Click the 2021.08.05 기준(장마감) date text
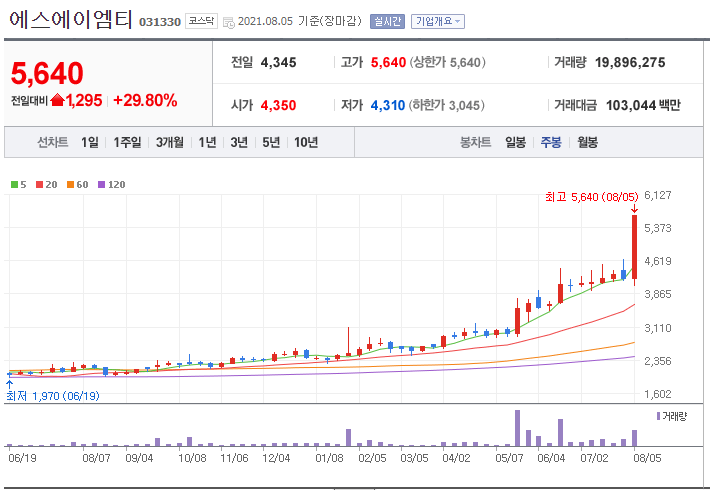This screenshot has height=490, width=710. [x=300, y=21]
